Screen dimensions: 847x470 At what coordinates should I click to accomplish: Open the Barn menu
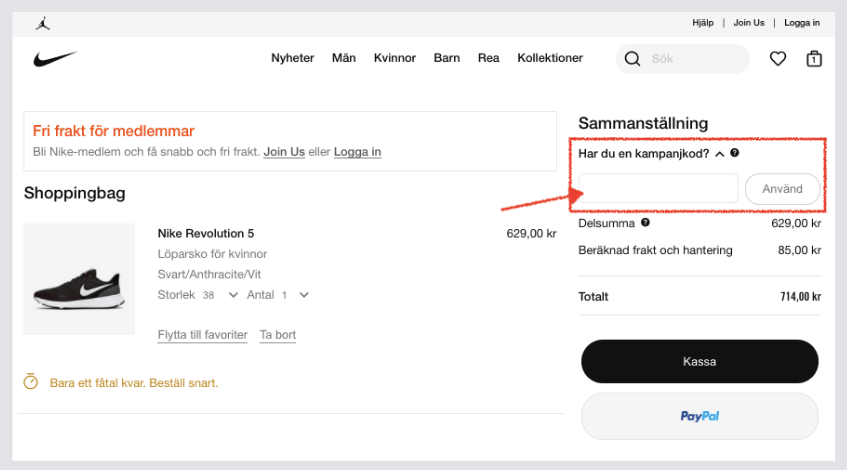[x=447, y=58]
